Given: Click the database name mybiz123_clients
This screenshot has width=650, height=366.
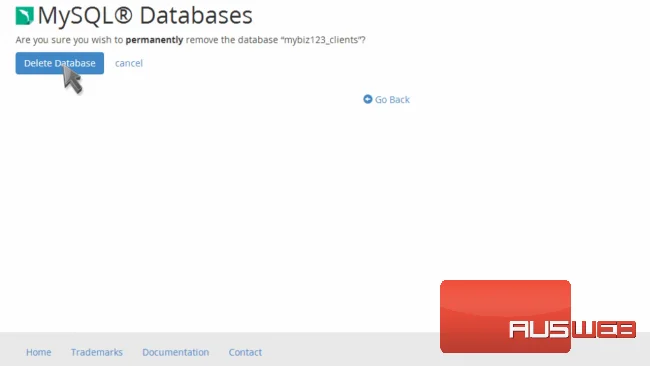Looking at the screenshot, I should (x=321, y=40).
